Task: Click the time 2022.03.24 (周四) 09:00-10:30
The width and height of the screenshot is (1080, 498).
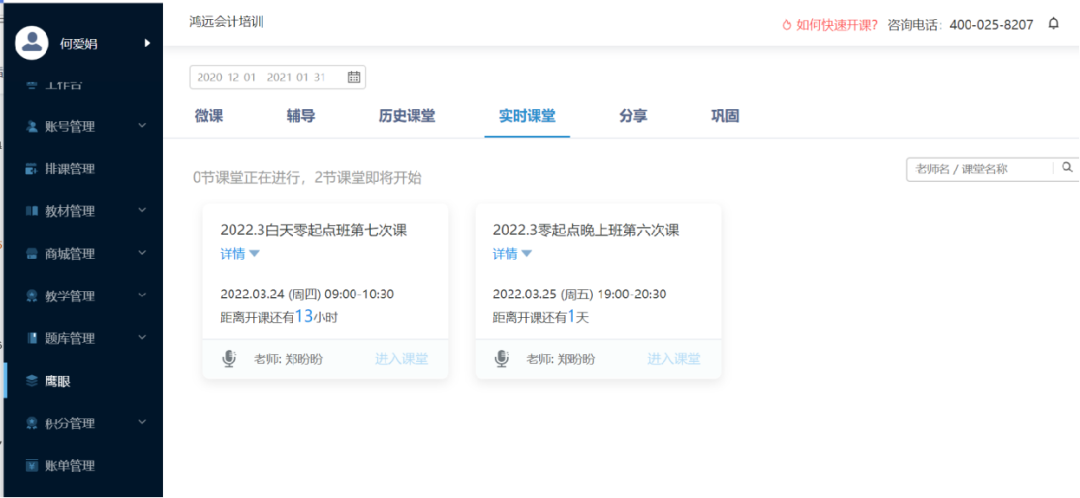Action: point(307,294)
